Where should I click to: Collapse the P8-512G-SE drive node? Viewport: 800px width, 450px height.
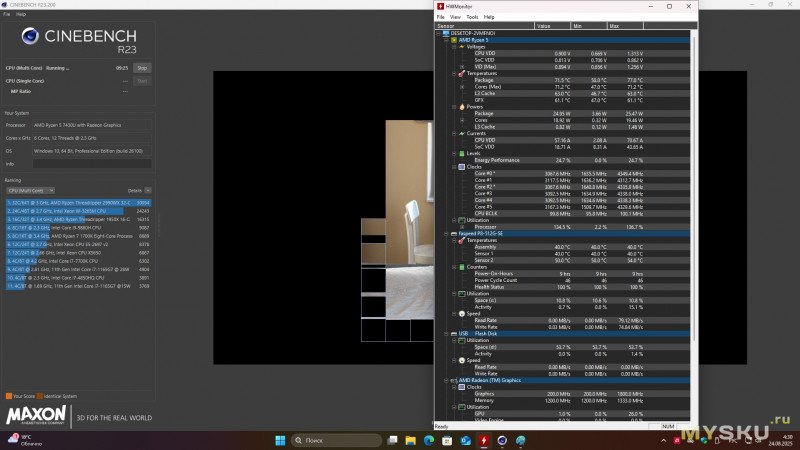446,234
